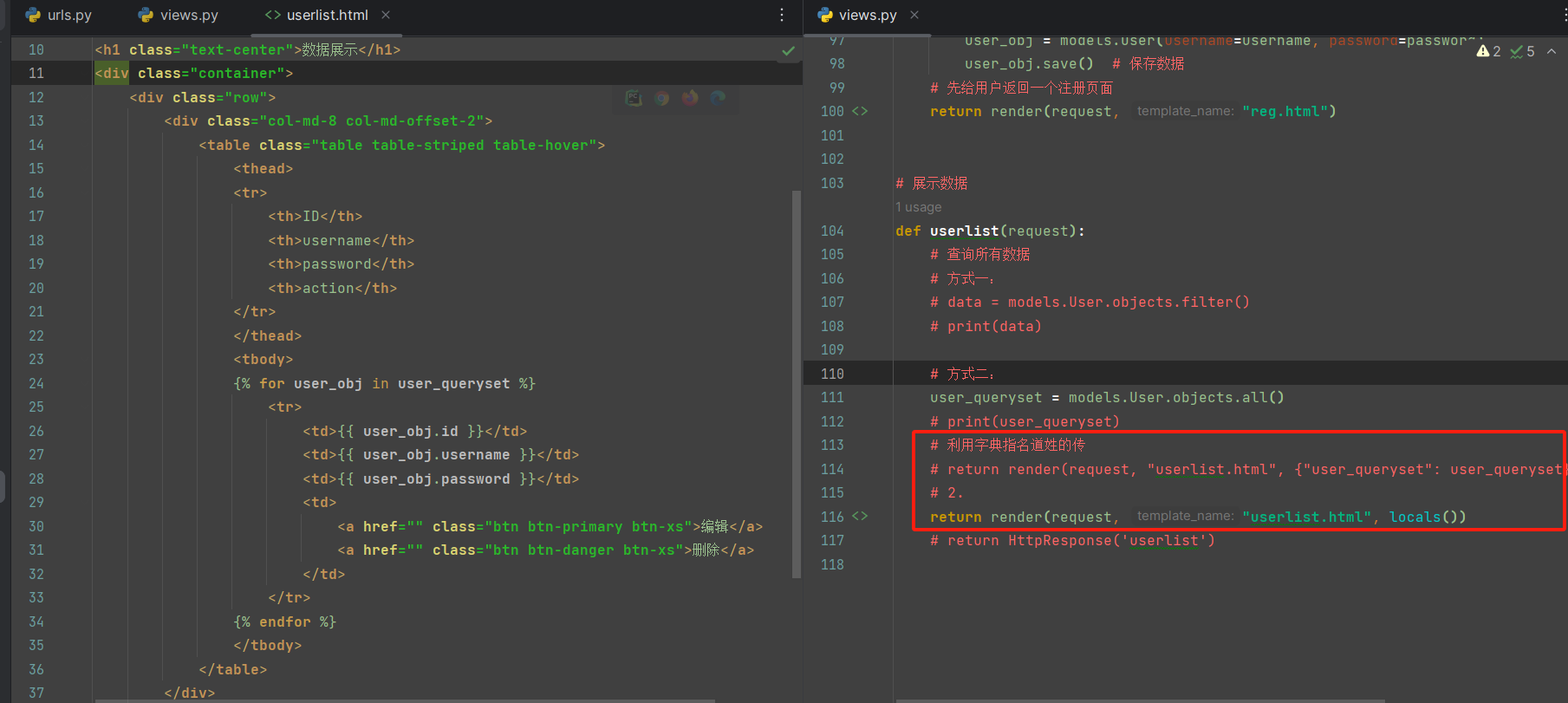This screenshot has height=703, width=1568.
Task: Click the '<div class="container">' line
Action: point(194,73)
